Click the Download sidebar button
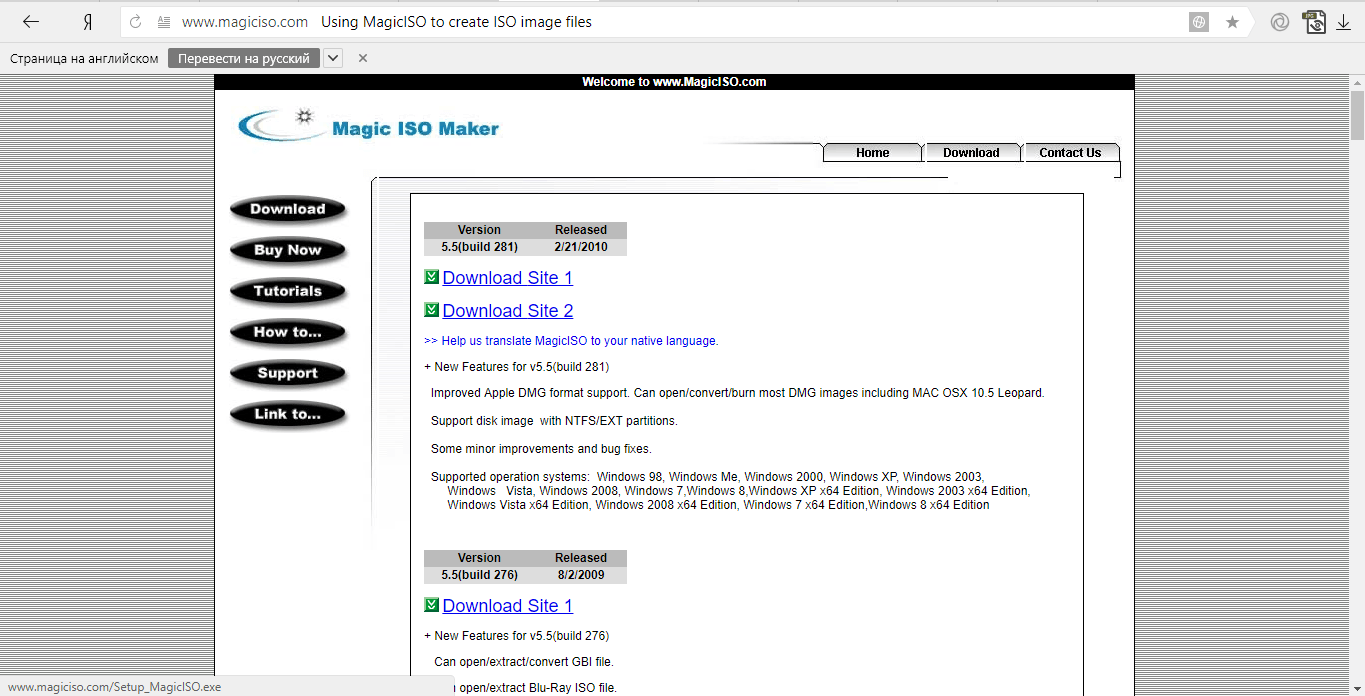The height and width of the screenshot is (696, 1365). [288, 209]
